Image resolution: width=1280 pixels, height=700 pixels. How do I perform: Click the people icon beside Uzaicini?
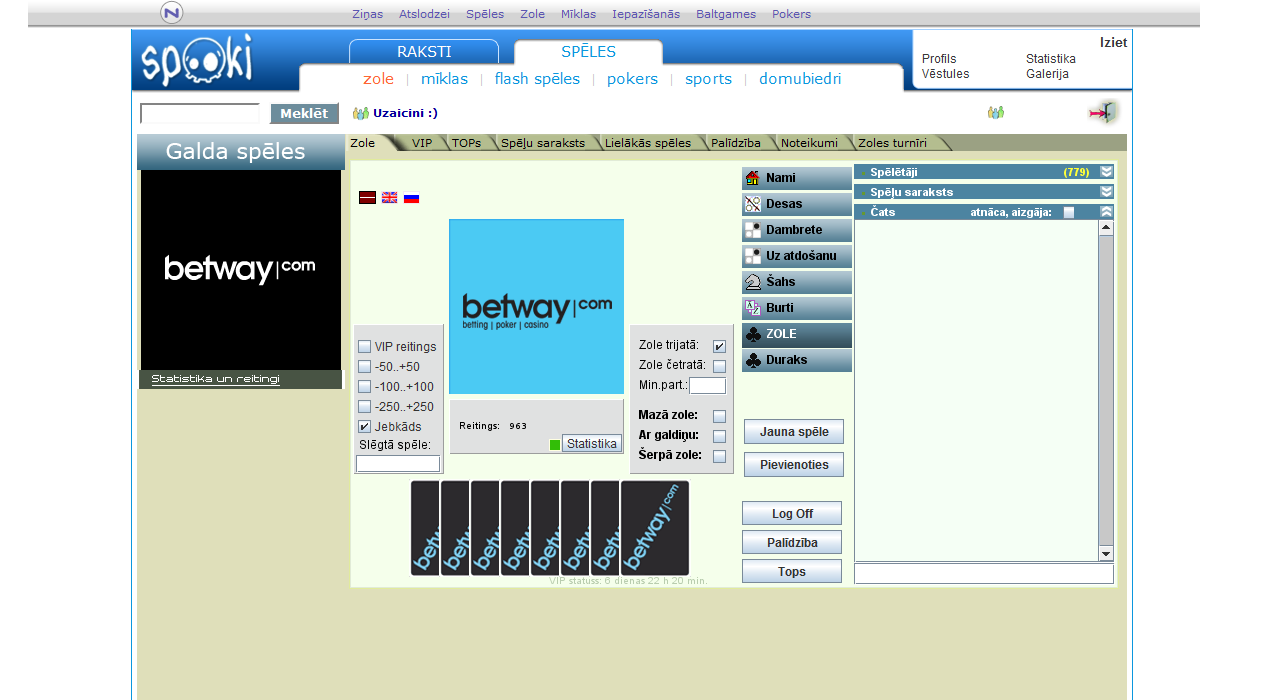(x=361, y=113)
